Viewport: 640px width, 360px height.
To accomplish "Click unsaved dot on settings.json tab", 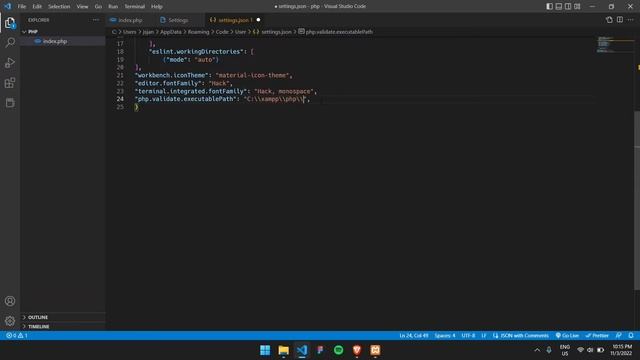I will pos(258,20).
